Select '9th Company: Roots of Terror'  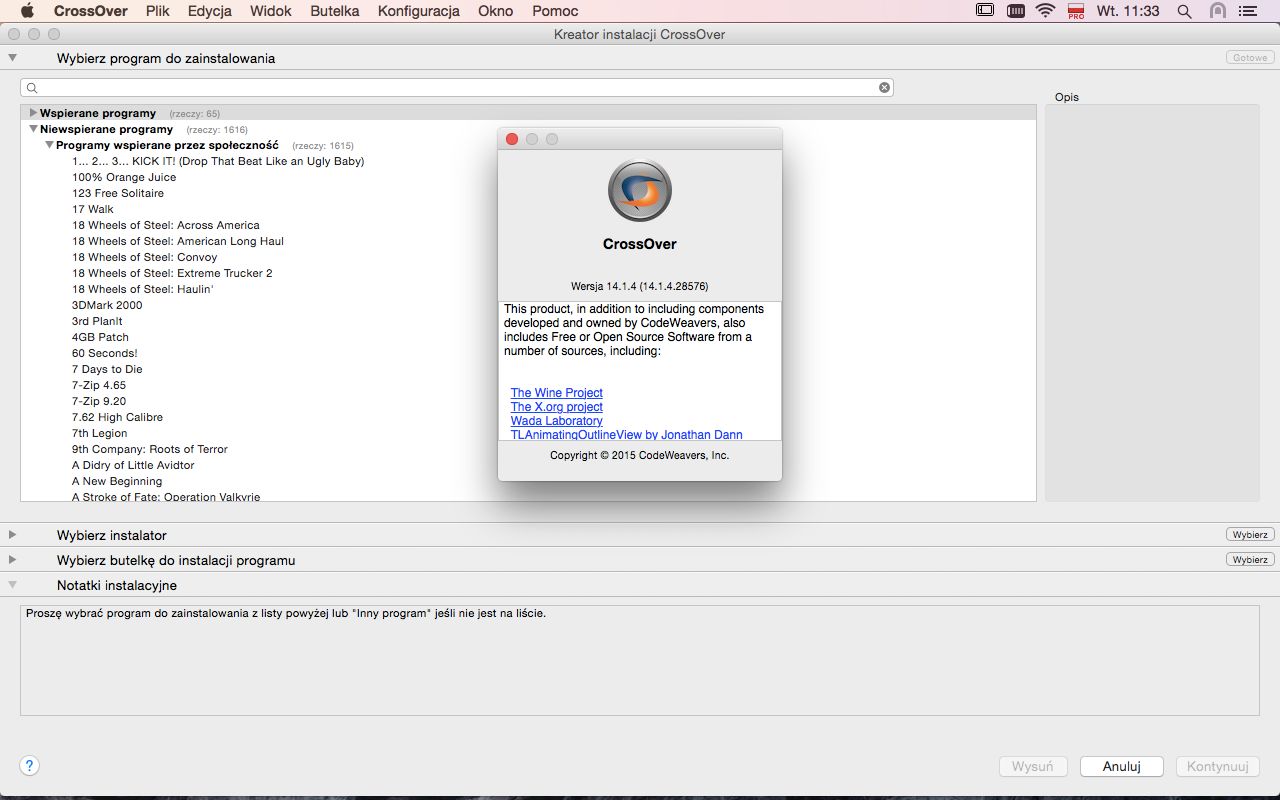(150, 449)
